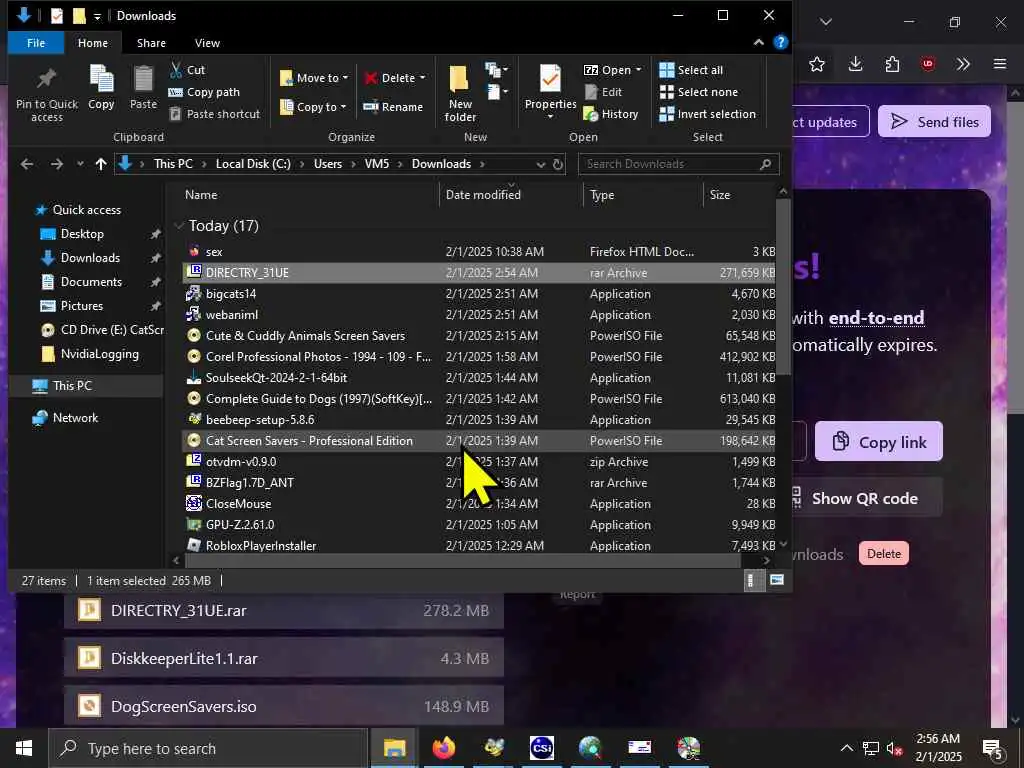This screenshot has height=768, width=1024.
Task: Switch to the Share ribbon tab
Action: [151, 43]
